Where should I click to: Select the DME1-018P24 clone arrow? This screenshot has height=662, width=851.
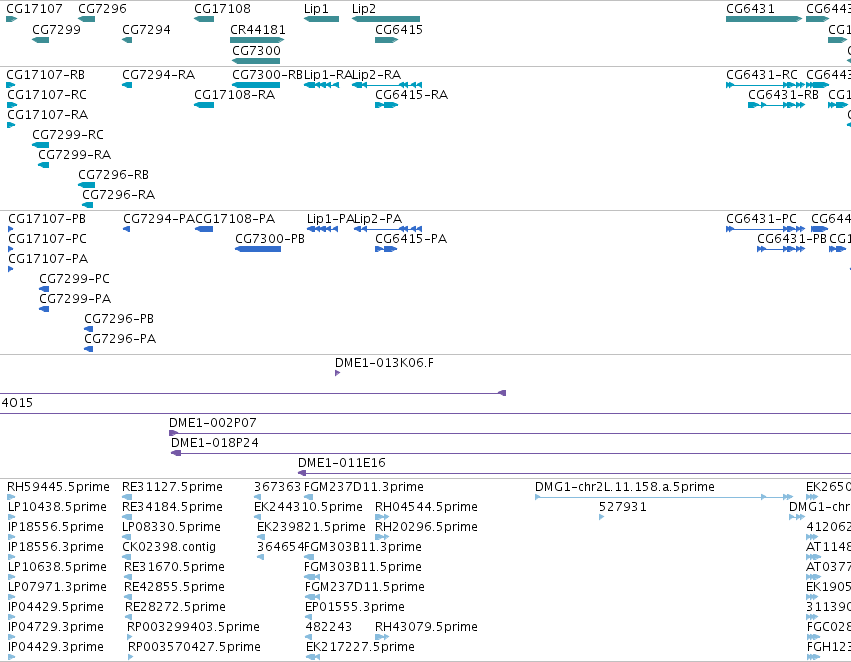click(x=176, y=453)
